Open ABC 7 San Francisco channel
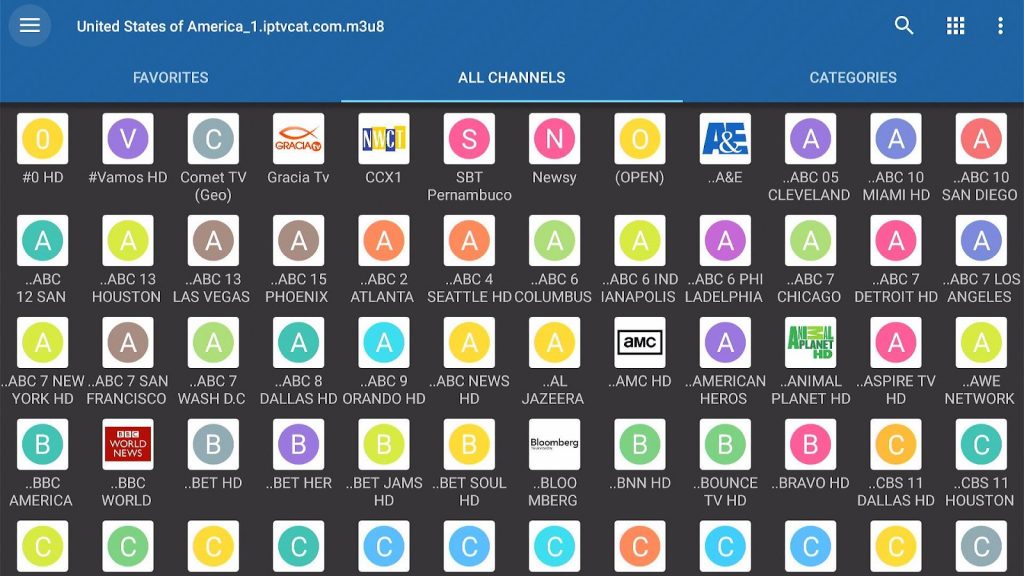 128,343
